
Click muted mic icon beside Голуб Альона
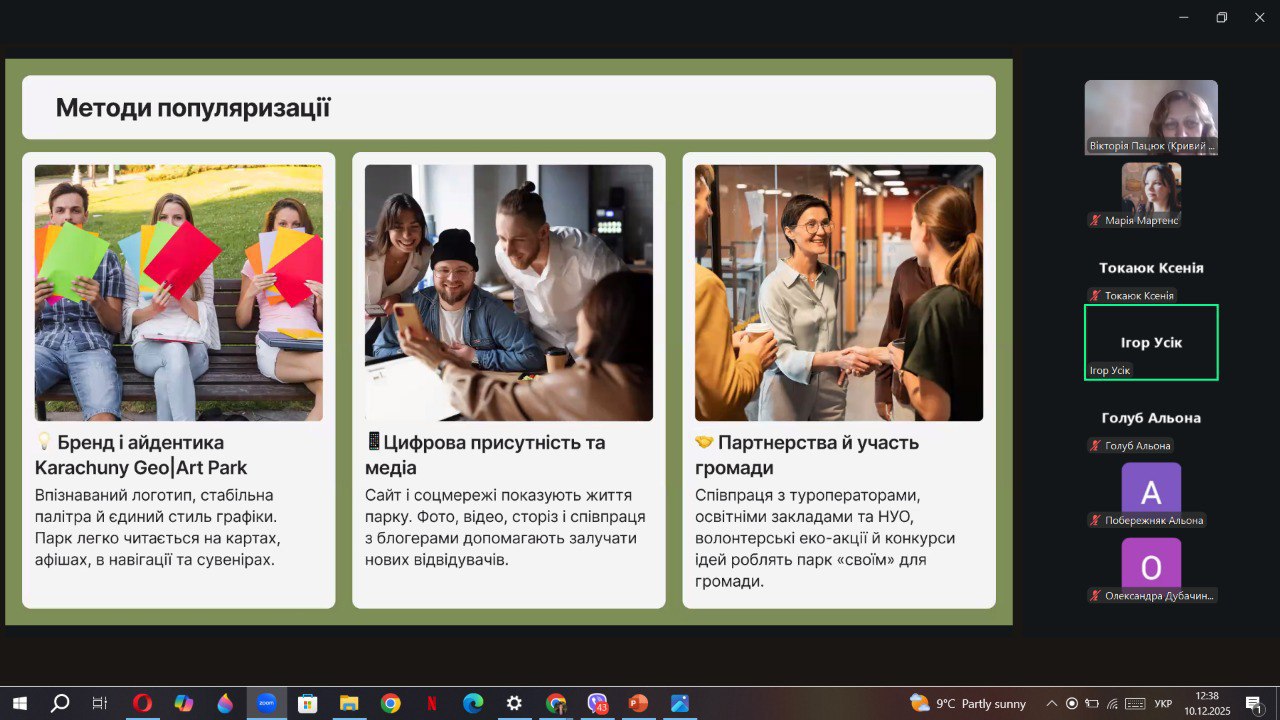point(1096,445)
